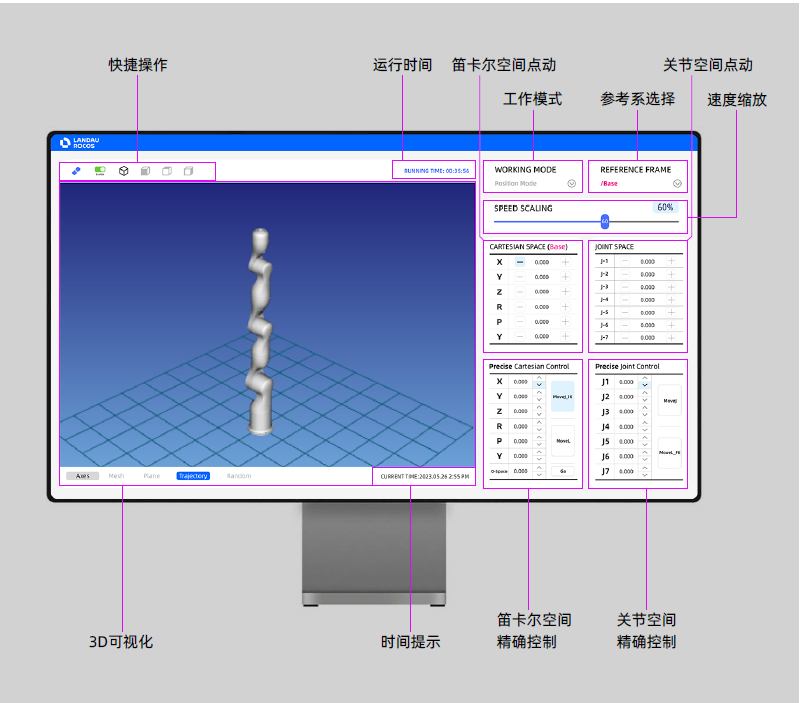
Task: Click the Speed Scaling slider handle
Action: pos(605,221)
